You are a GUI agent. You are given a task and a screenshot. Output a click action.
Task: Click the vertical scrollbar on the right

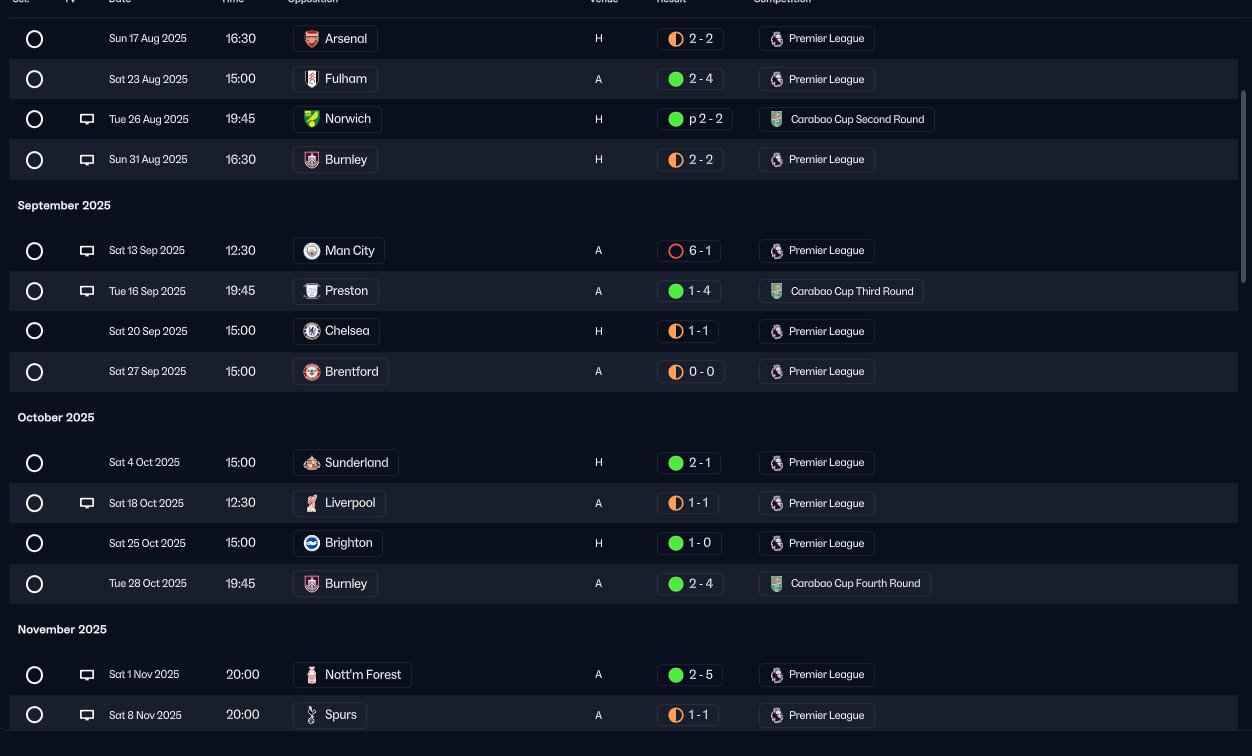(x=1244, y=185)
